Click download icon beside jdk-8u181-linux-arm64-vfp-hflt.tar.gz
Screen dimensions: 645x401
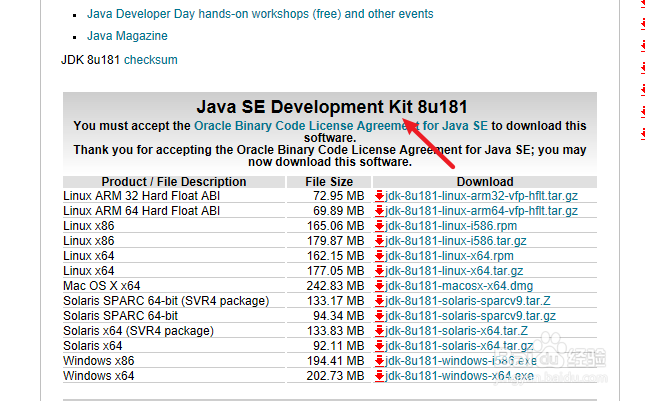379,211
